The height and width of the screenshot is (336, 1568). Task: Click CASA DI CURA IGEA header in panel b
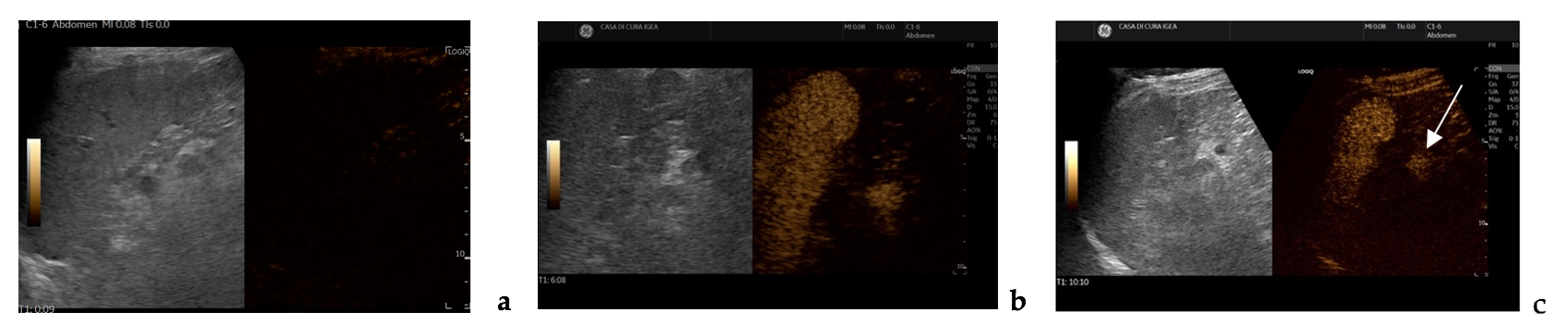tap(629, 28)
